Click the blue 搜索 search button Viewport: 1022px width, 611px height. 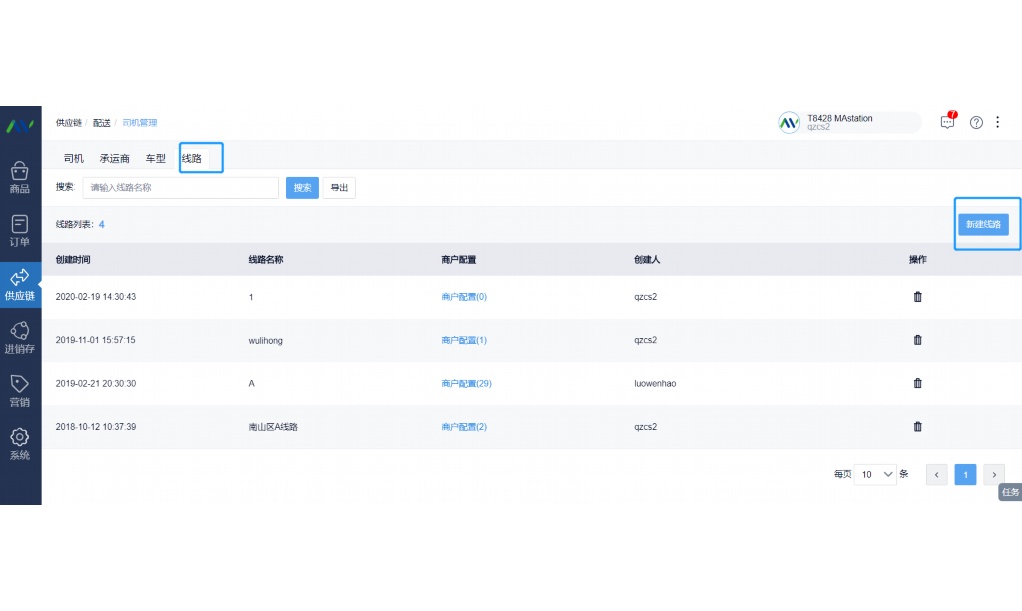[x=302, y=188]
